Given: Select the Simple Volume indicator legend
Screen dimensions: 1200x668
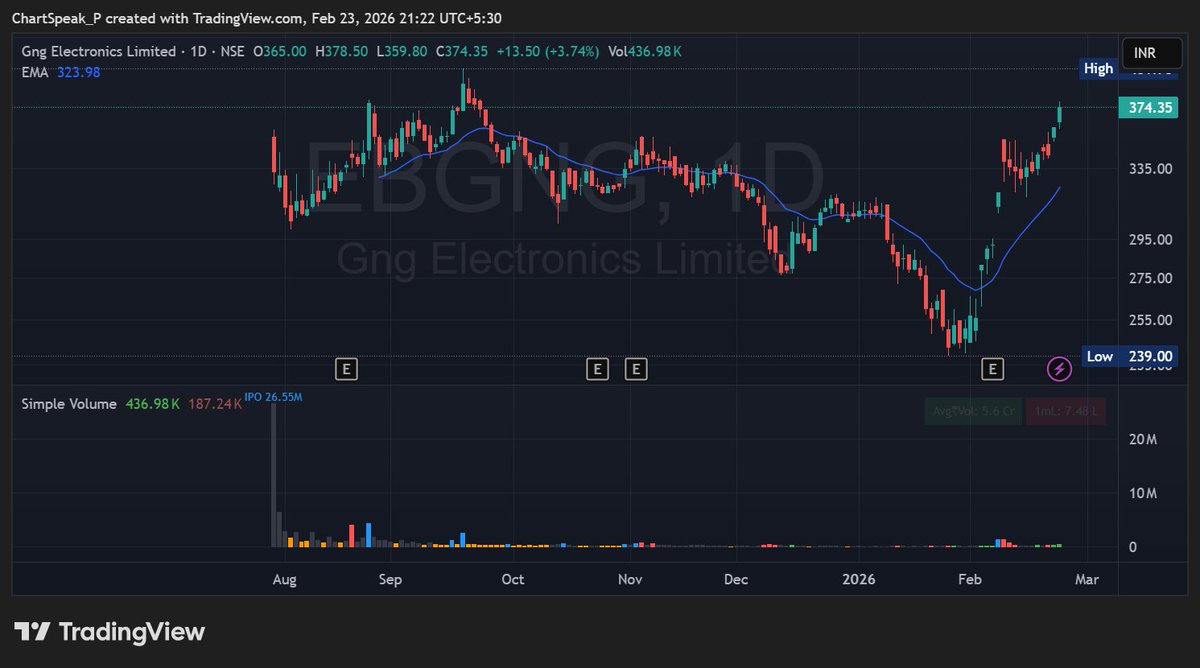Looking at the screenshot, I should click(x=69, y=404).
